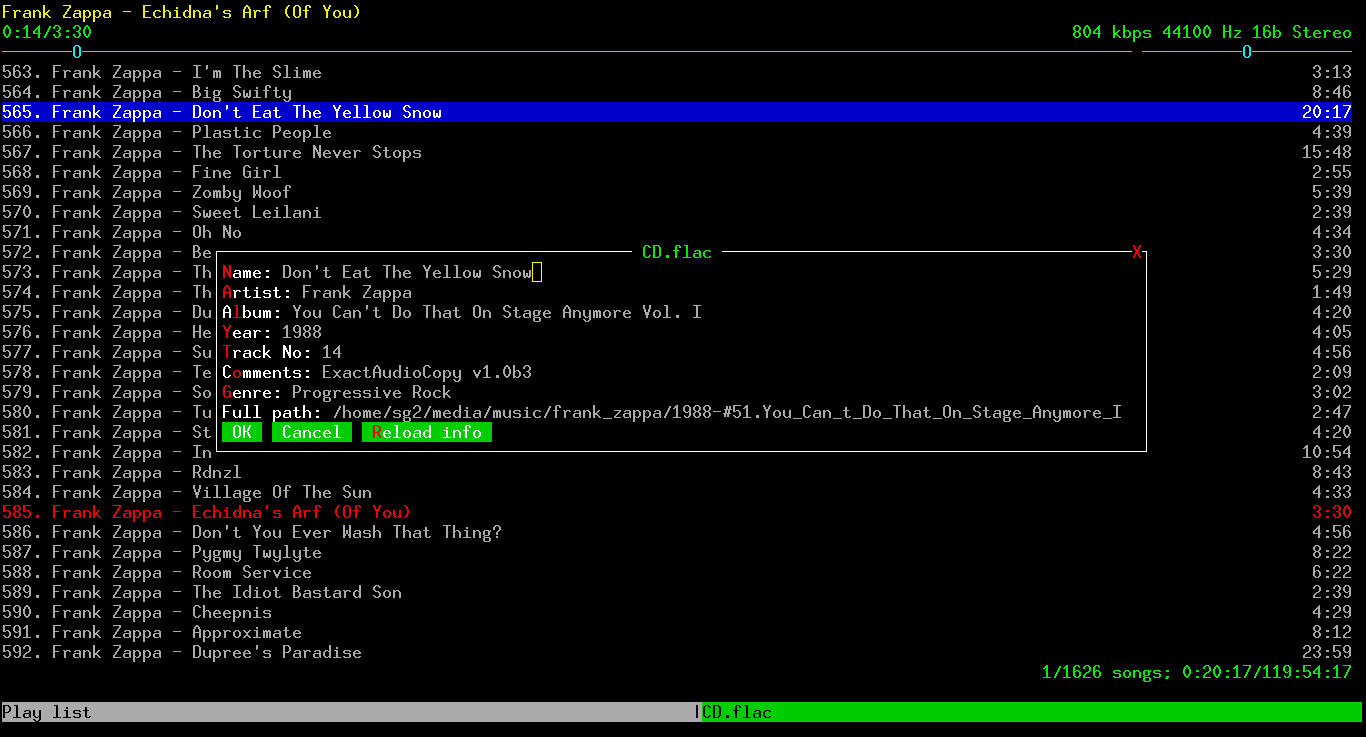The image size is (1366, 737).
Task: Close the CD.flac dialog with the red X
Action: click(1137, 252)
